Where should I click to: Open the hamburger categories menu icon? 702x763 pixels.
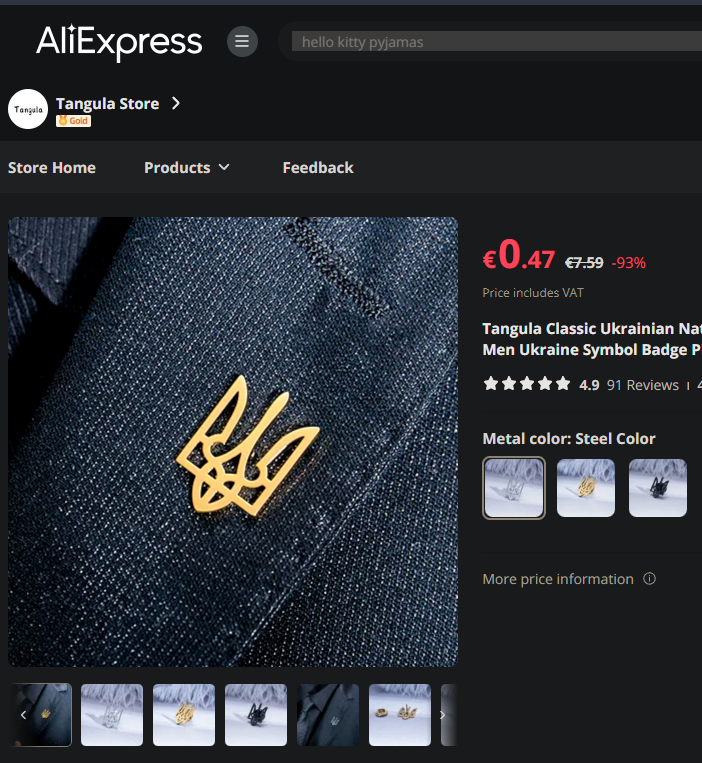pyautogui.click(x=242, y=41)
